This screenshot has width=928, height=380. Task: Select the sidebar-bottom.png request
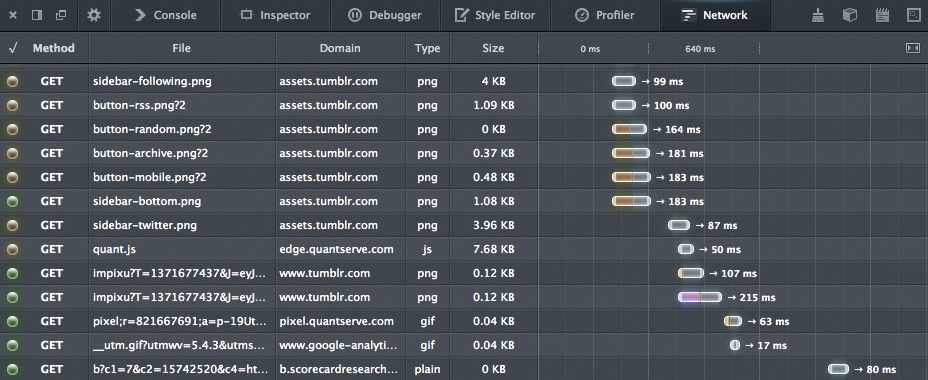464,201
